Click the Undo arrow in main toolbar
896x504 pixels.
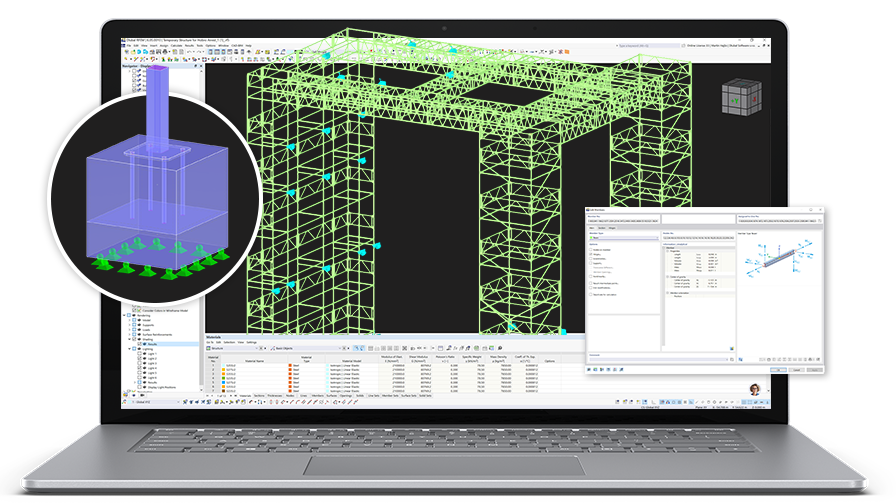(189, 51)
